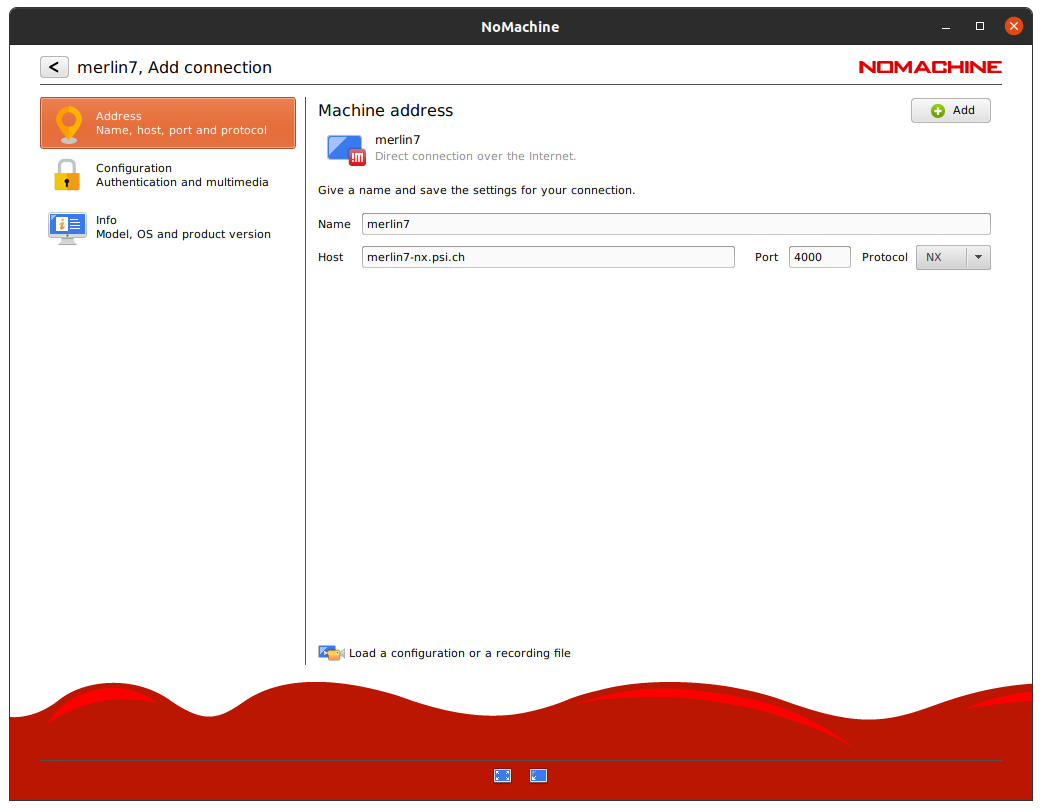Switch to the Configuration section
The image size is (1042, 810).
coord(167,176)
